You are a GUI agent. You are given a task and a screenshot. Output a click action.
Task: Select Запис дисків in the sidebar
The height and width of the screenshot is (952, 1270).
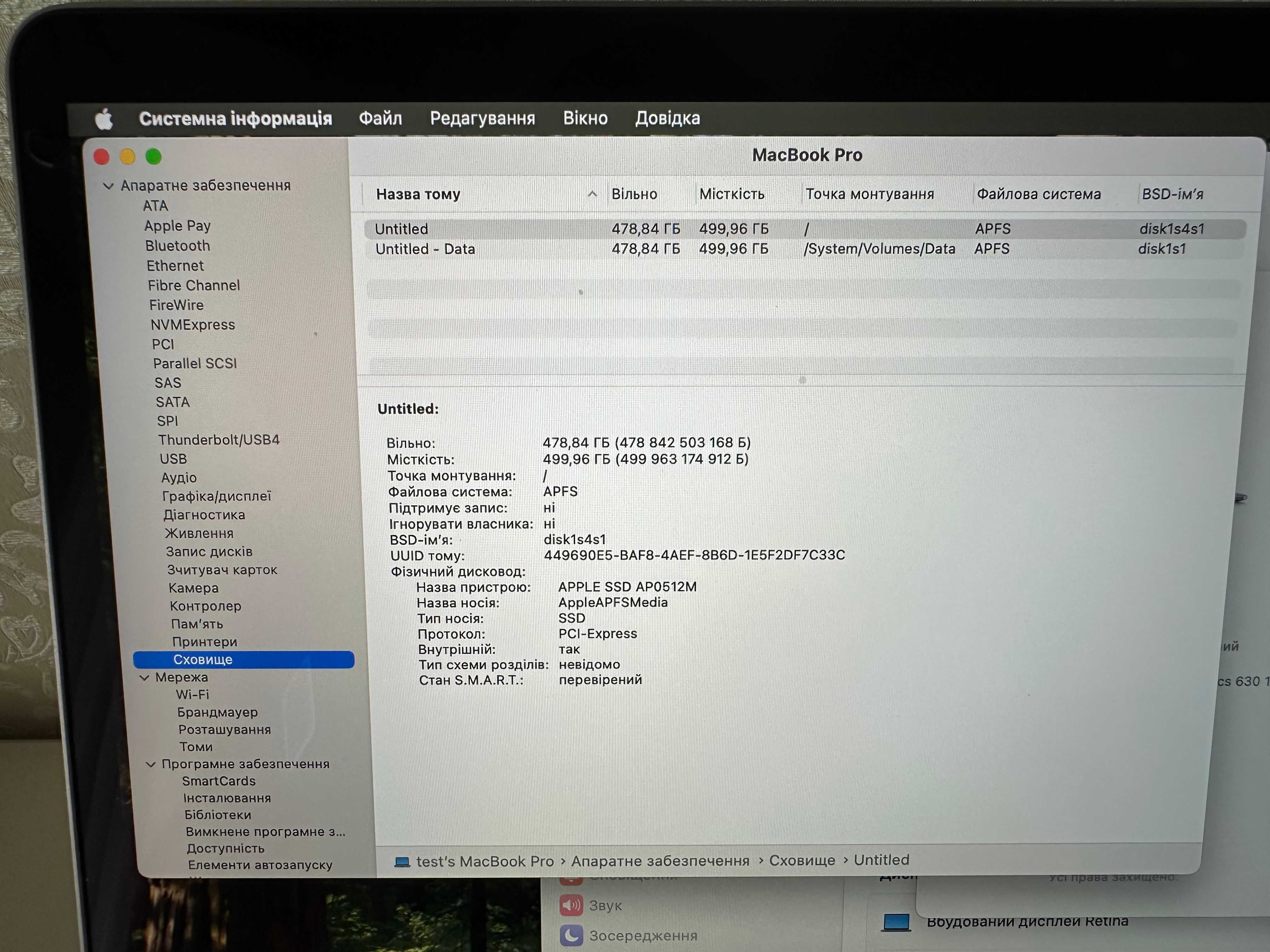tap(209, 552)
